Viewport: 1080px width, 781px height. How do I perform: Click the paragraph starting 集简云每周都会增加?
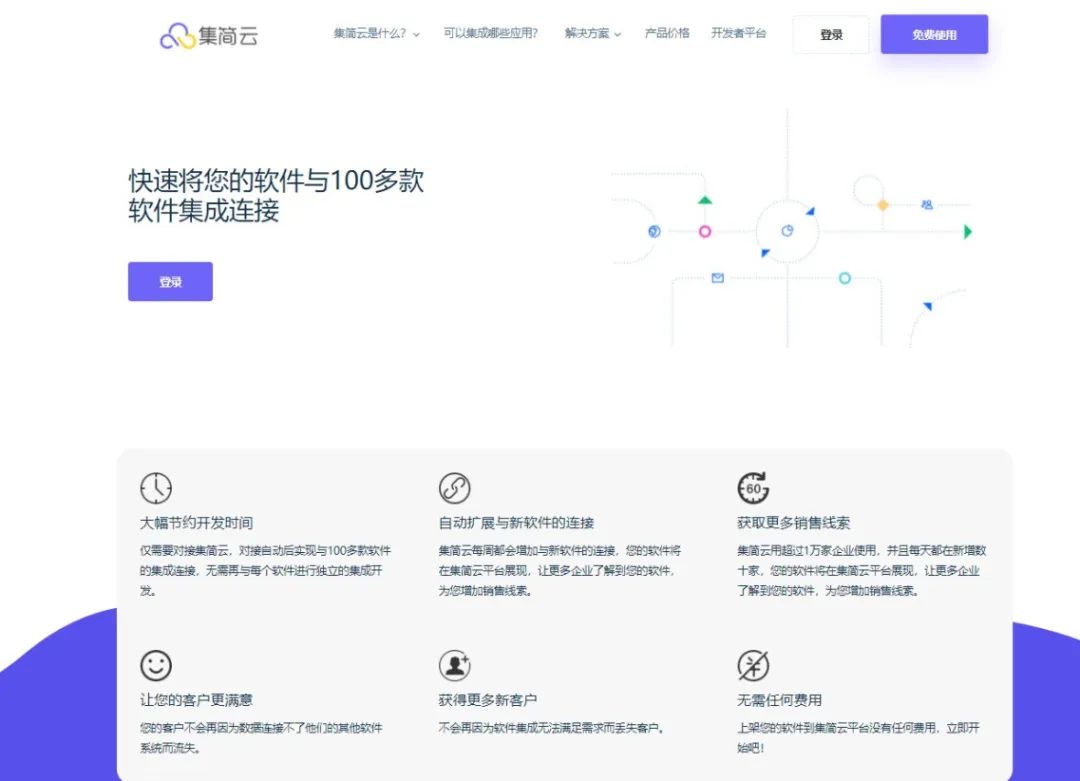[x=560, y=570]
